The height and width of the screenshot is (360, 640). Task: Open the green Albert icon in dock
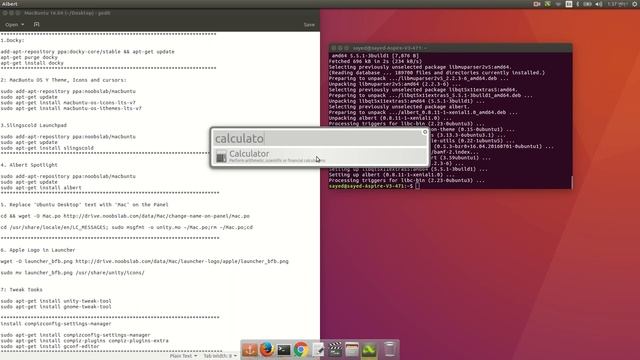pos(369,350)
